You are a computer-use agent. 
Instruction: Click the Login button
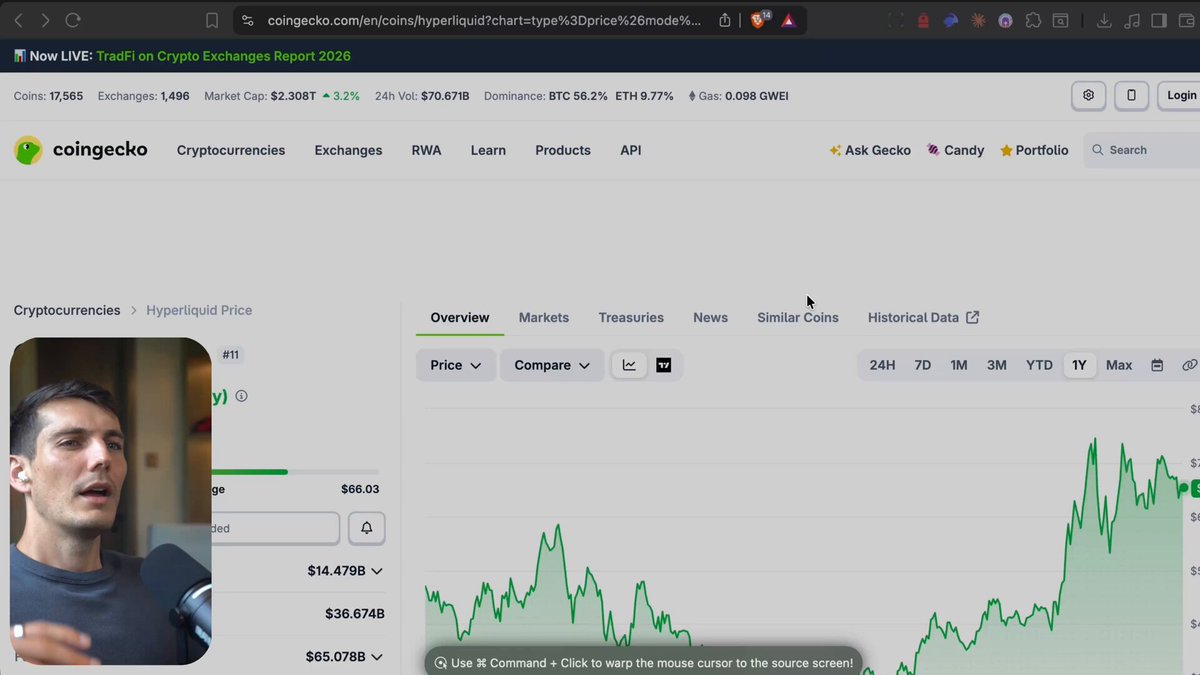pyautogui.click(x=1179, y=95)
